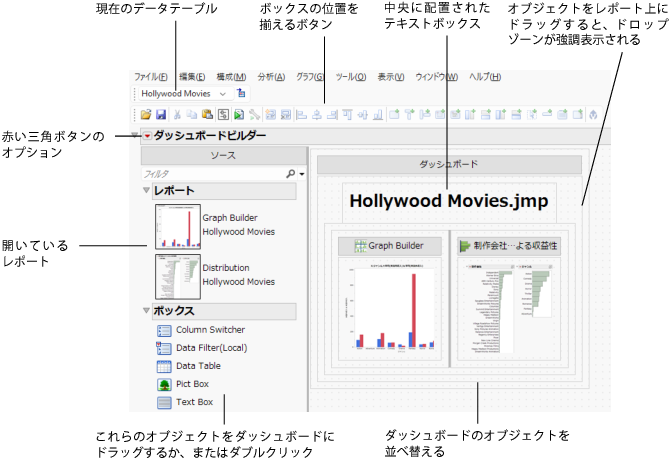Click the Text Box label
Image resolution: width=671 pixels, height=468 pixels.
[x=195, y=402]
